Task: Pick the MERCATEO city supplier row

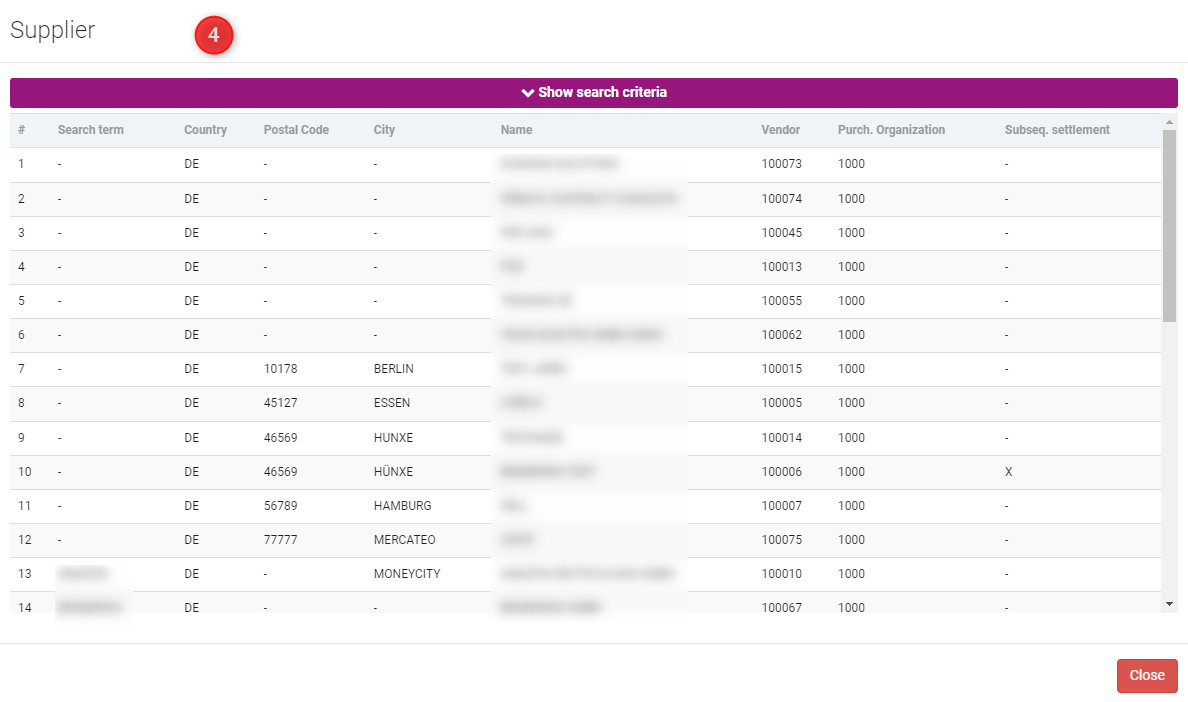Action: [404, 540]
